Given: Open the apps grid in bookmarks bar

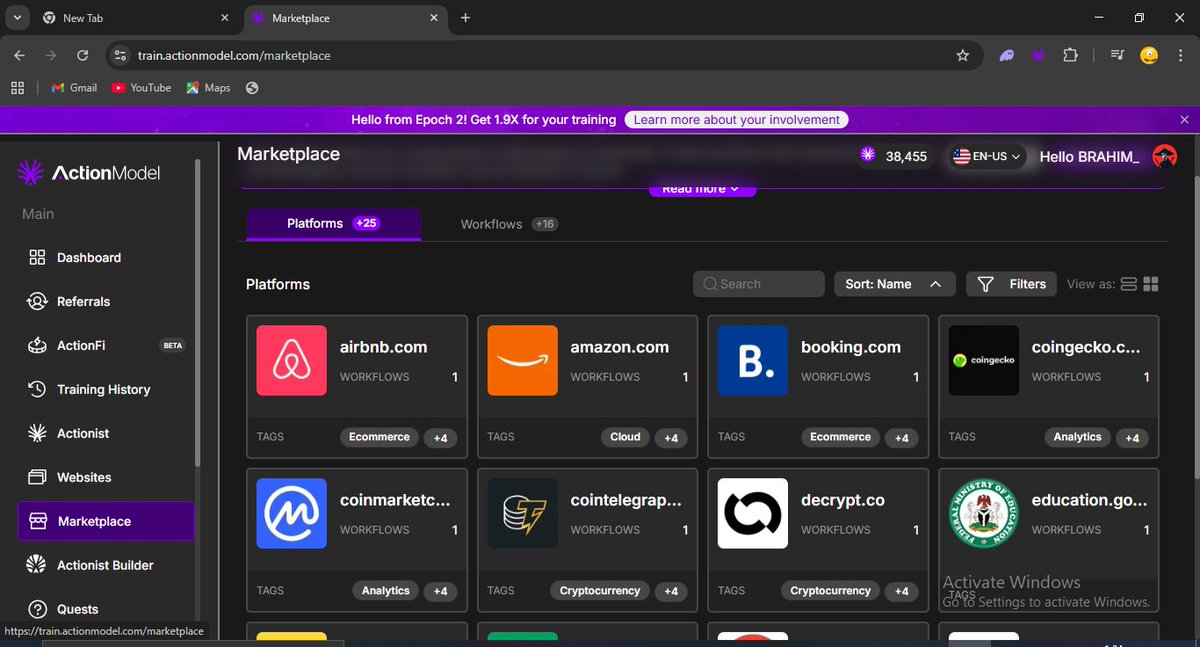Looking at the screenshot, I should coord(17,88).
